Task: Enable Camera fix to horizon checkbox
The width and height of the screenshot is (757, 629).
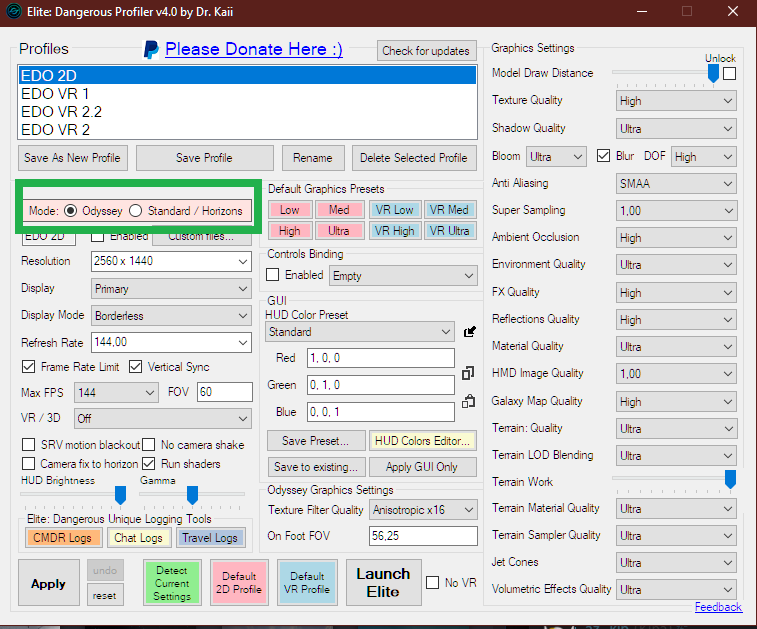Action: [x=28, y=464]
